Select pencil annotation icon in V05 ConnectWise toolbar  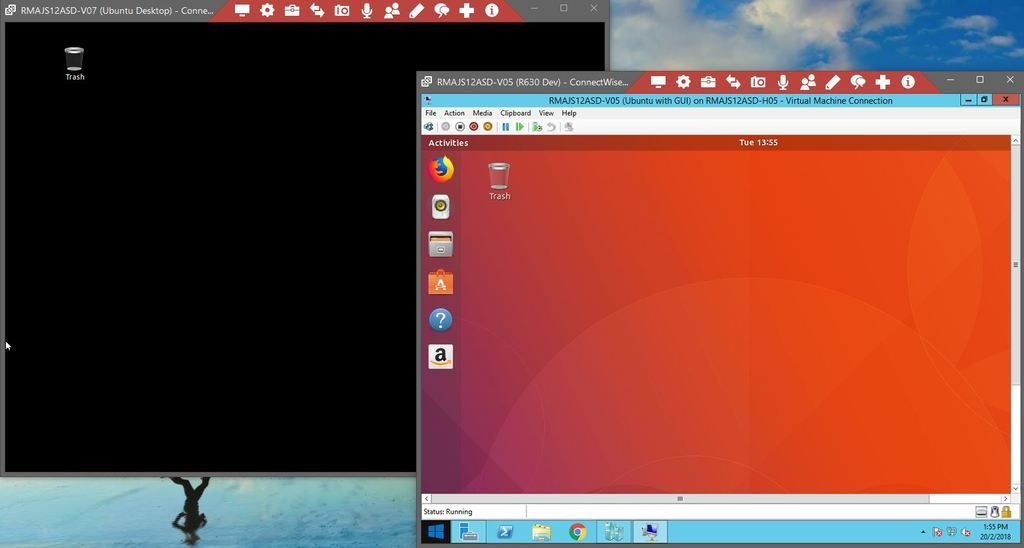833,82
